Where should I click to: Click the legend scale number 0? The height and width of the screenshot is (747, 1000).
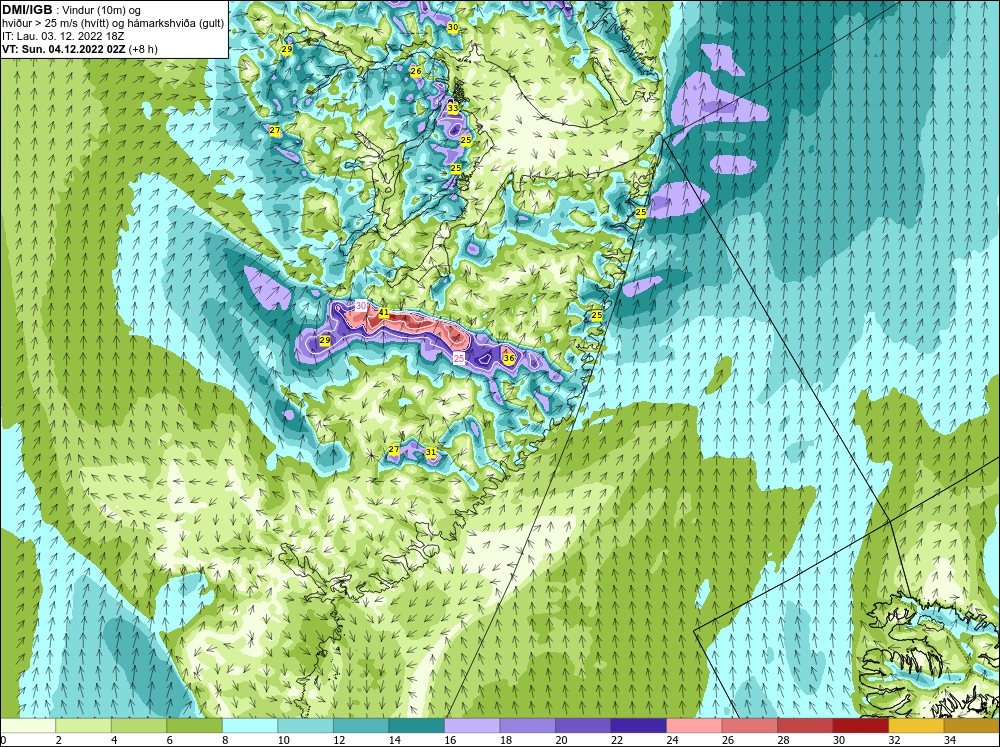point(4,740)
